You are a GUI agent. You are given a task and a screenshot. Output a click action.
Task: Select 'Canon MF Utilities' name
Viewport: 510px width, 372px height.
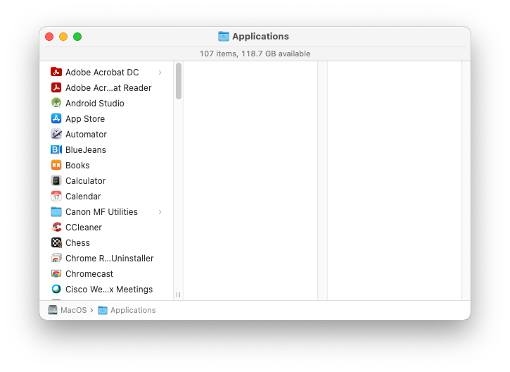(101, 212)
